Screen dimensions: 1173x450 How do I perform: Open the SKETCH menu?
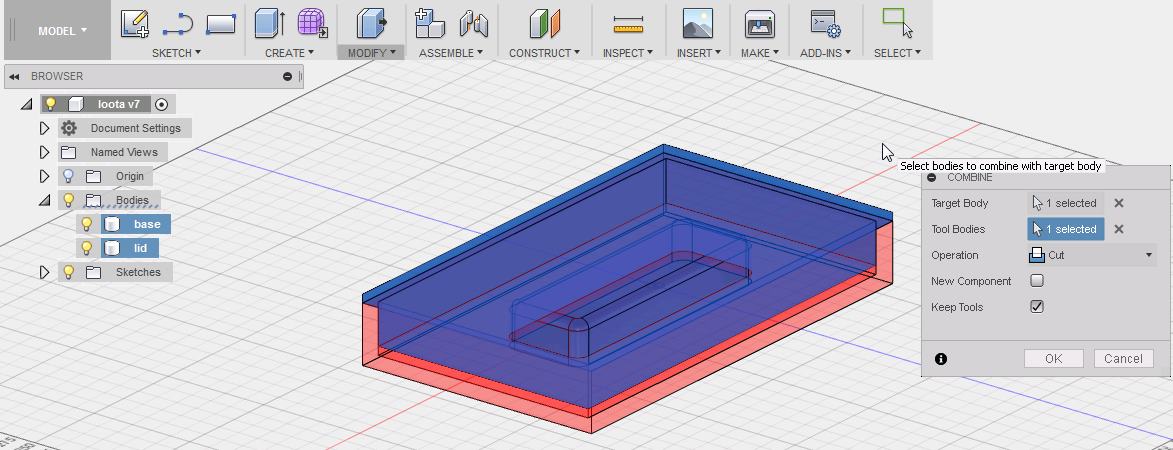point(177,53)
